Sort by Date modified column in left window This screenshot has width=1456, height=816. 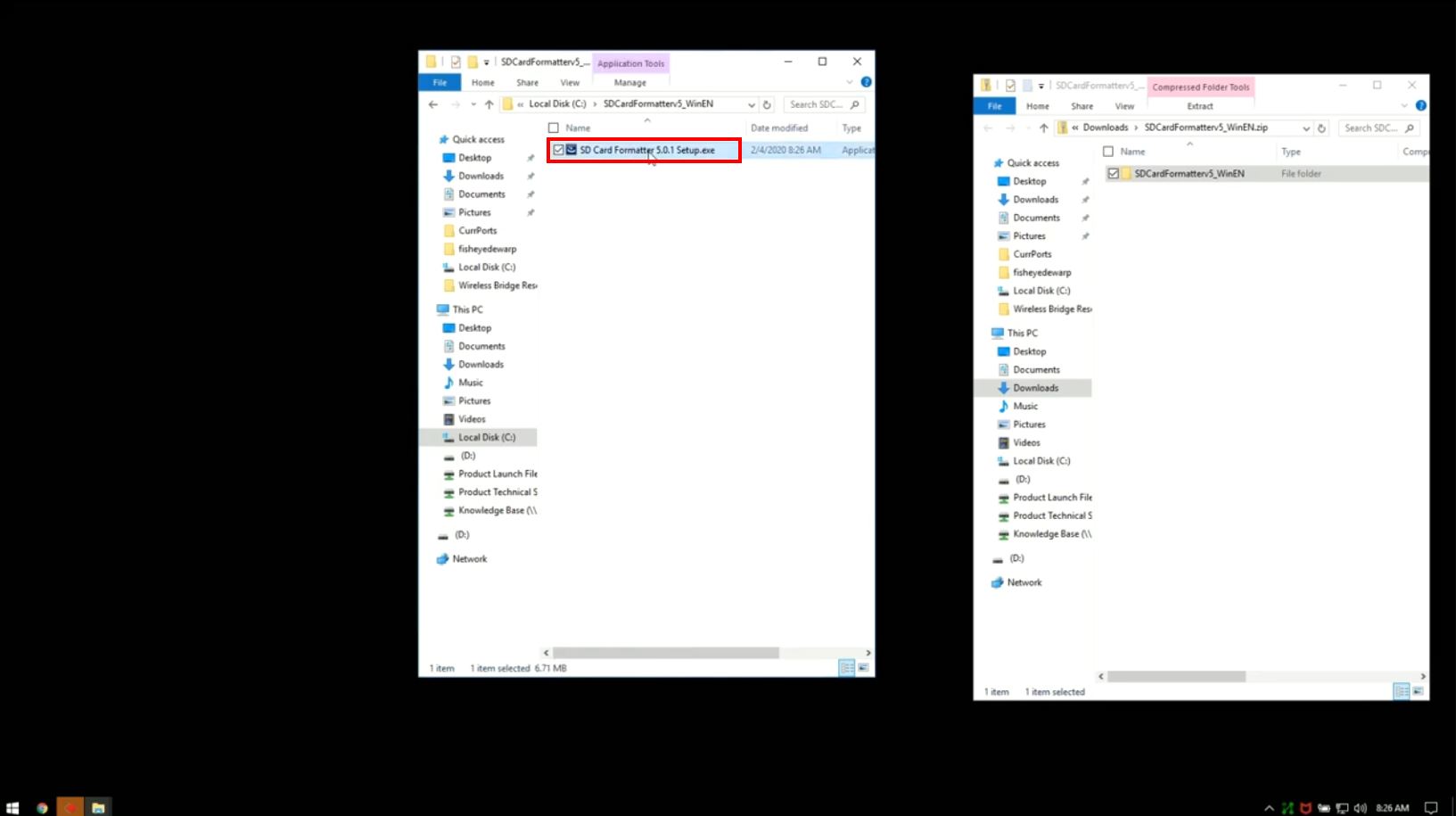pos(779,128)
